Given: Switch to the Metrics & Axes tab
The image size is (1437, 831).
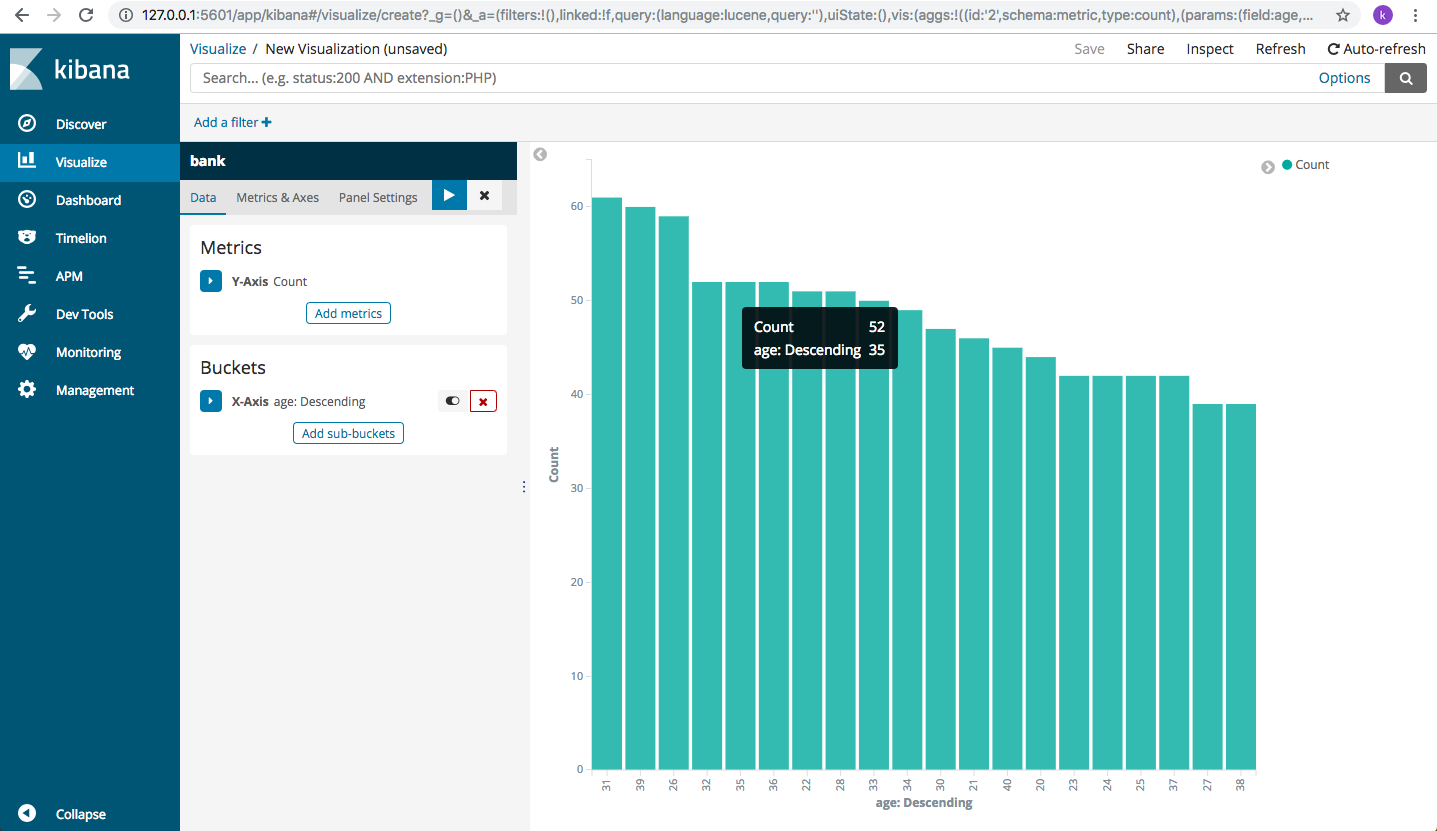Looking at the screenshot, I should (277, 197).
